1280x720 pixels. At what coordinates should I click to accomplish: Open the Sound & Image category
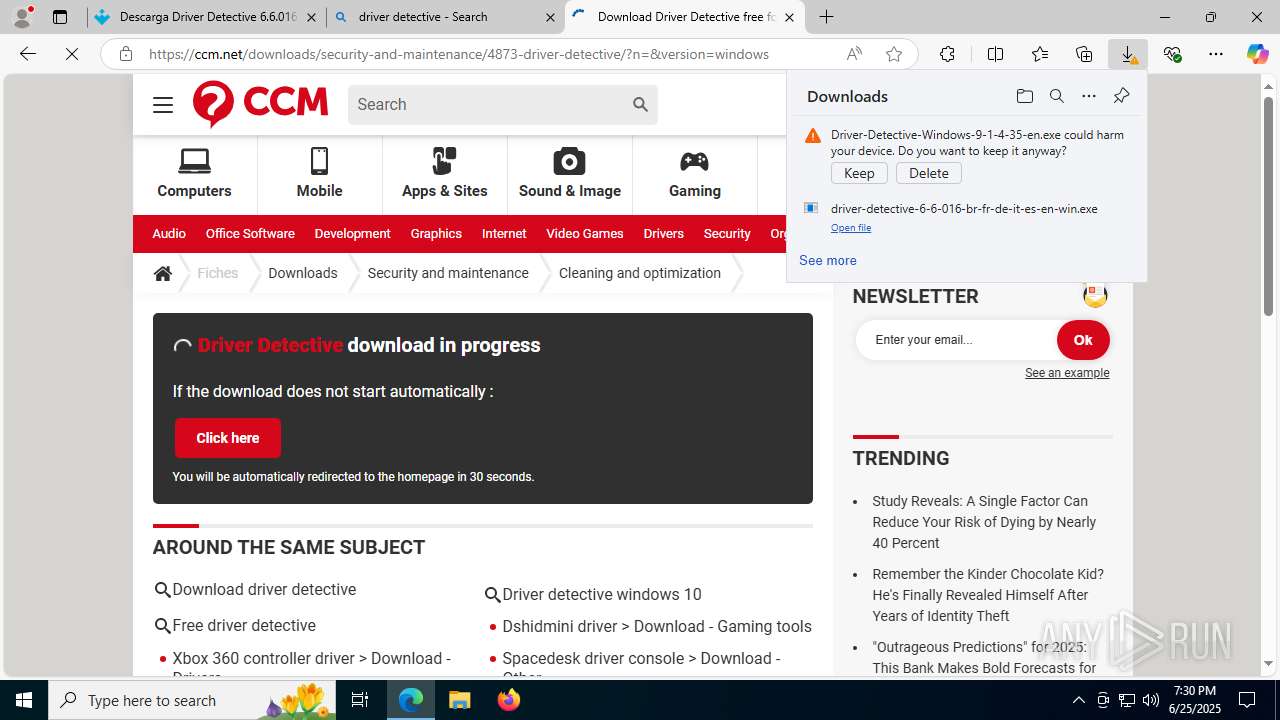570,174
